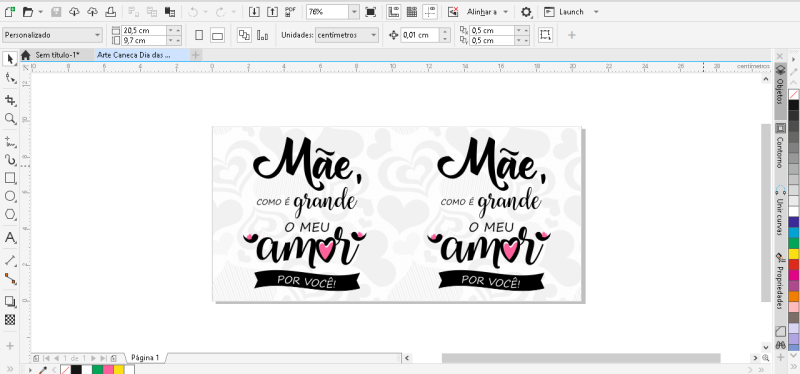
Task: Set page to Portrait orientation
Action: click(199, 35)
